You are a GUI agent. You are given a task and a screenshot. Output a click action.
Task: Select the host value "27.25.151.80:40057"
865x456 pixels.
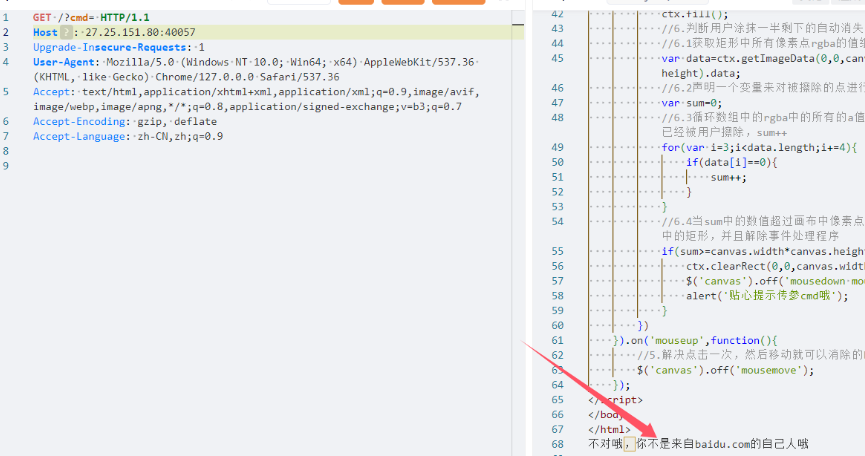coord(140,33)
